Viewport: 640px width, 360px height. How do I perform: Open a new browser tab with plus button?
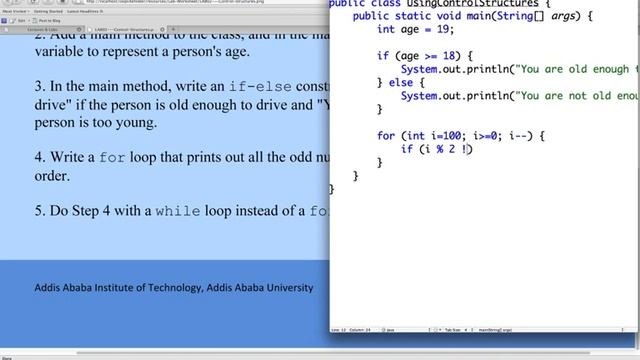pyautogui.click(x=173, y=29)
